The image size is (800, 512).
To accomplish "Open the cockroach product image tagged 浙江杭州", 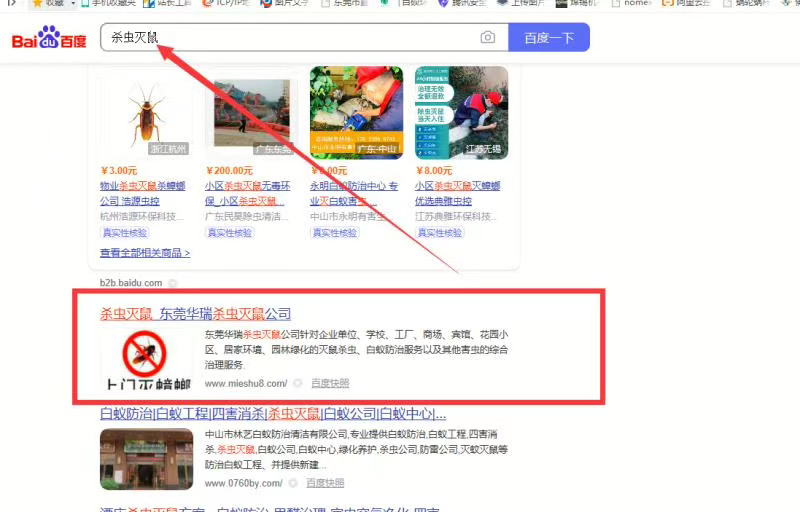I will click(x=146, y=113).
